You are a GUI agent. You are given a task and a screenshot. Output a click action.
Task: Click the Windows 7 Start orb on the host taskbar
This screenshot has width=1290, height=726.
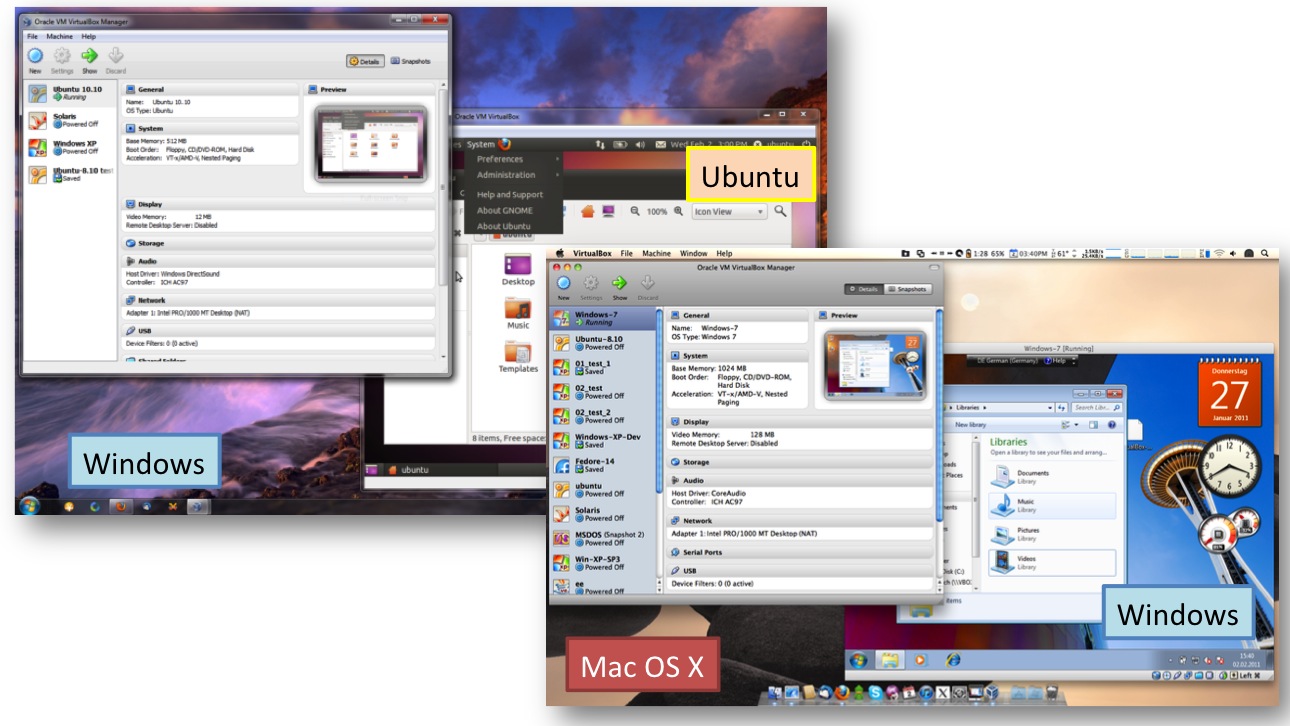[x=28, y=505]
